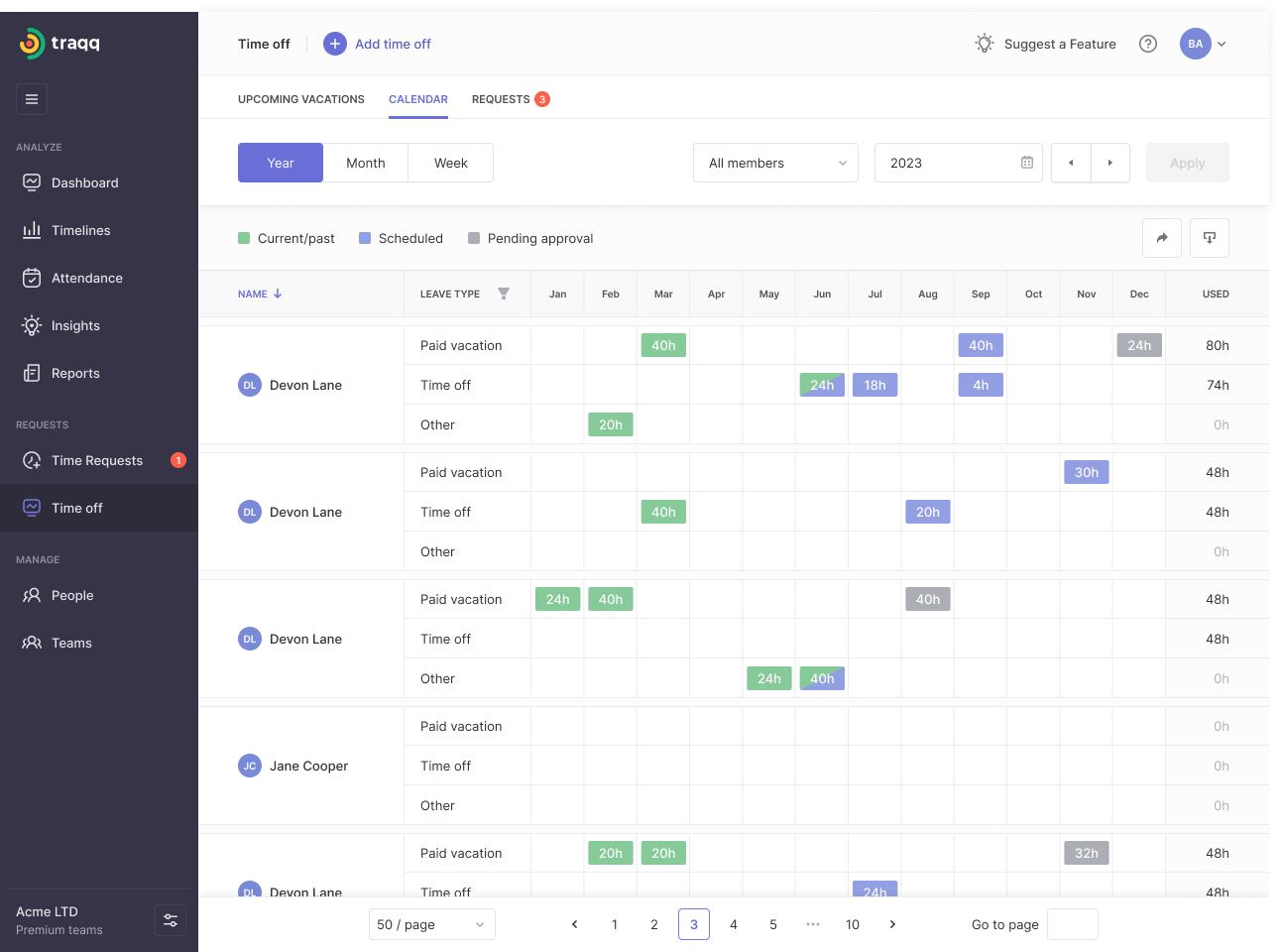Click the hamburger menu icon in sidebar

tap(32, 99)
